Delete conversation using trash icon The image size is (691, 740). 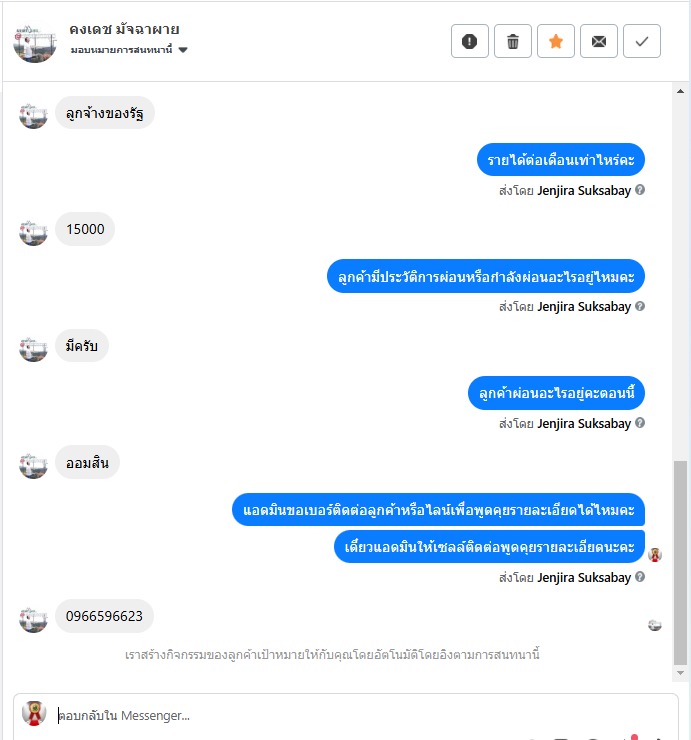(x=513, y=41)
